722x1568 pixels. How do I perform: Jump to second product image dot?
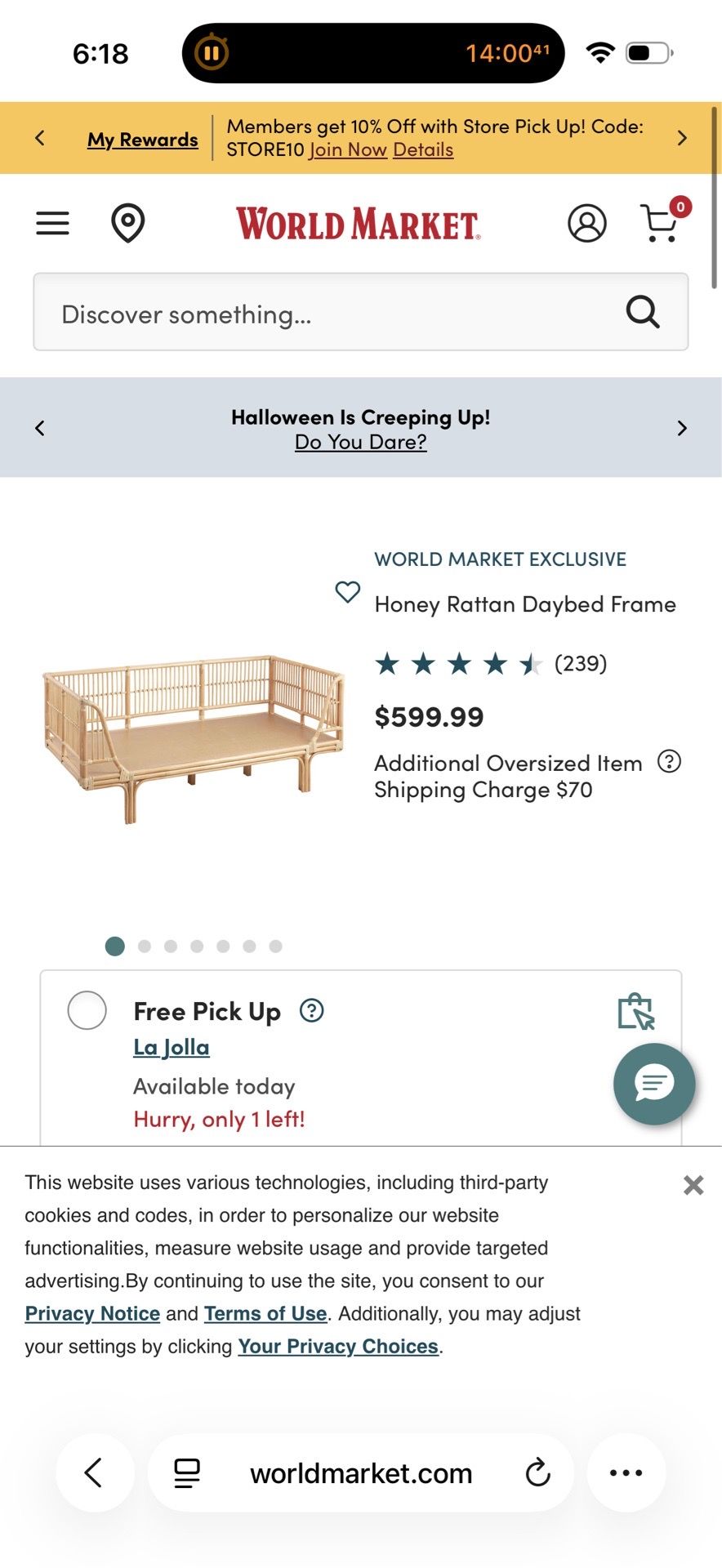(x=145, y=946)
